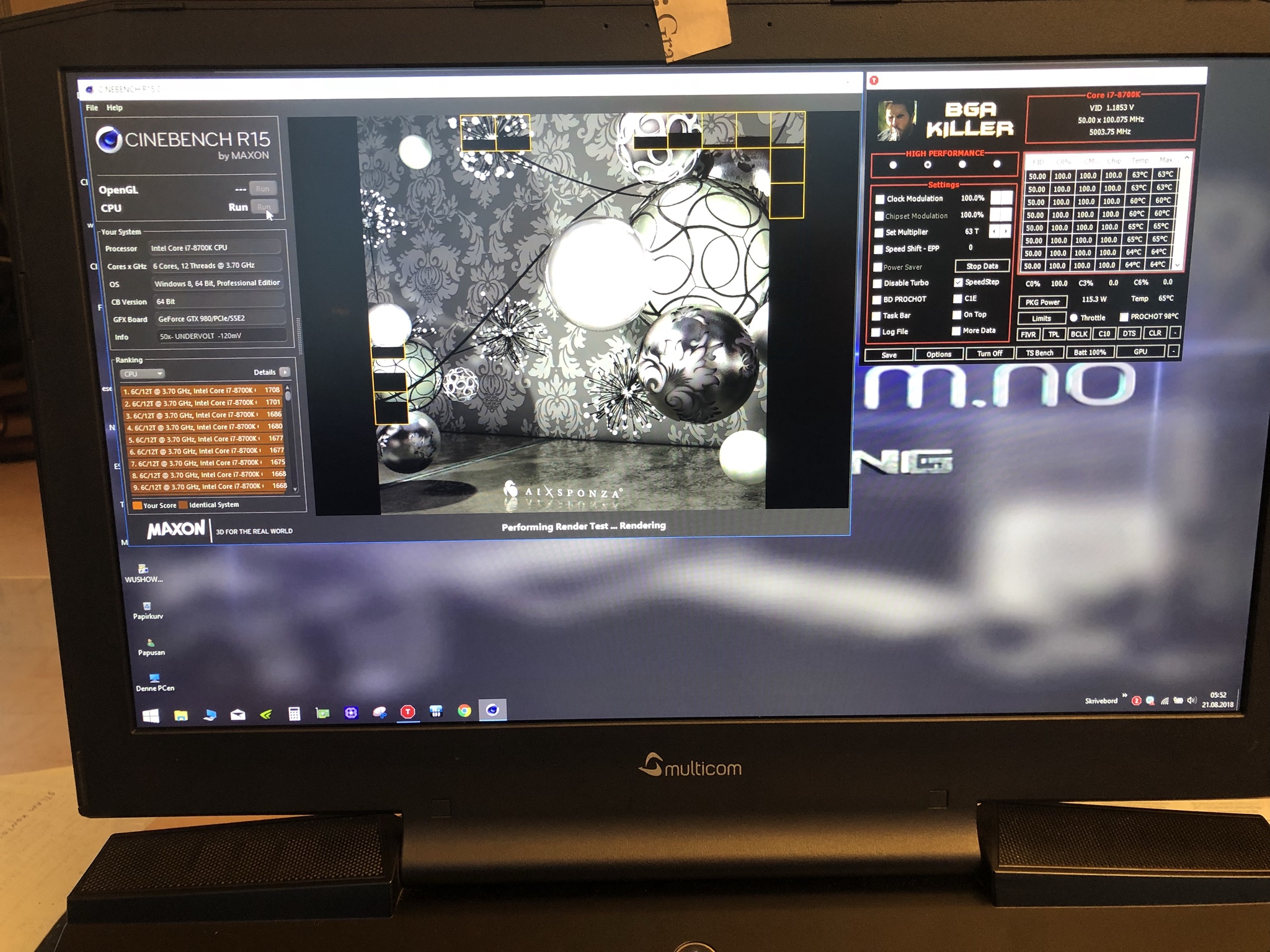Click the ThrottleStop title bar icon

874,81
